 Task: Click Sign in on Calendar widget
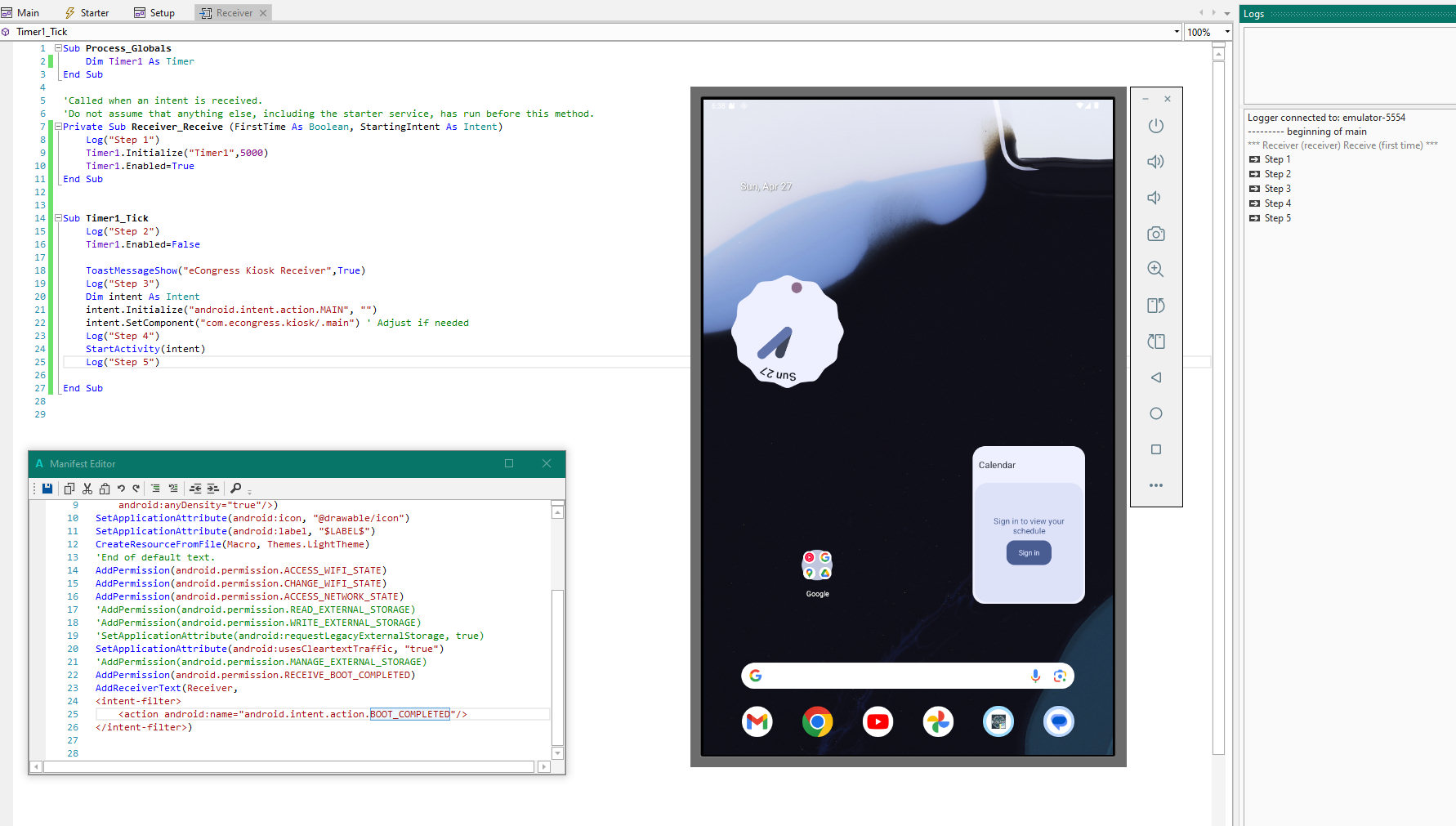[1029, 553]
